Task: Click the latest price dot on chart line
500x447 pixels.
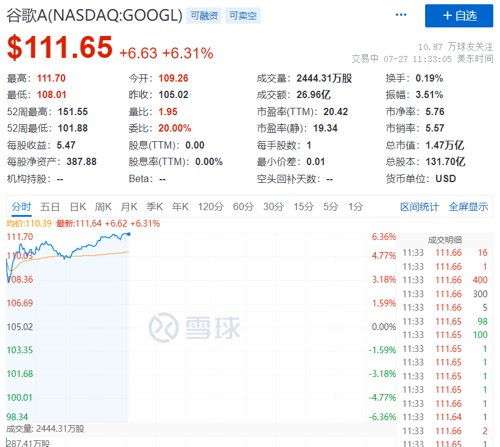Action: tap(129, 234)
